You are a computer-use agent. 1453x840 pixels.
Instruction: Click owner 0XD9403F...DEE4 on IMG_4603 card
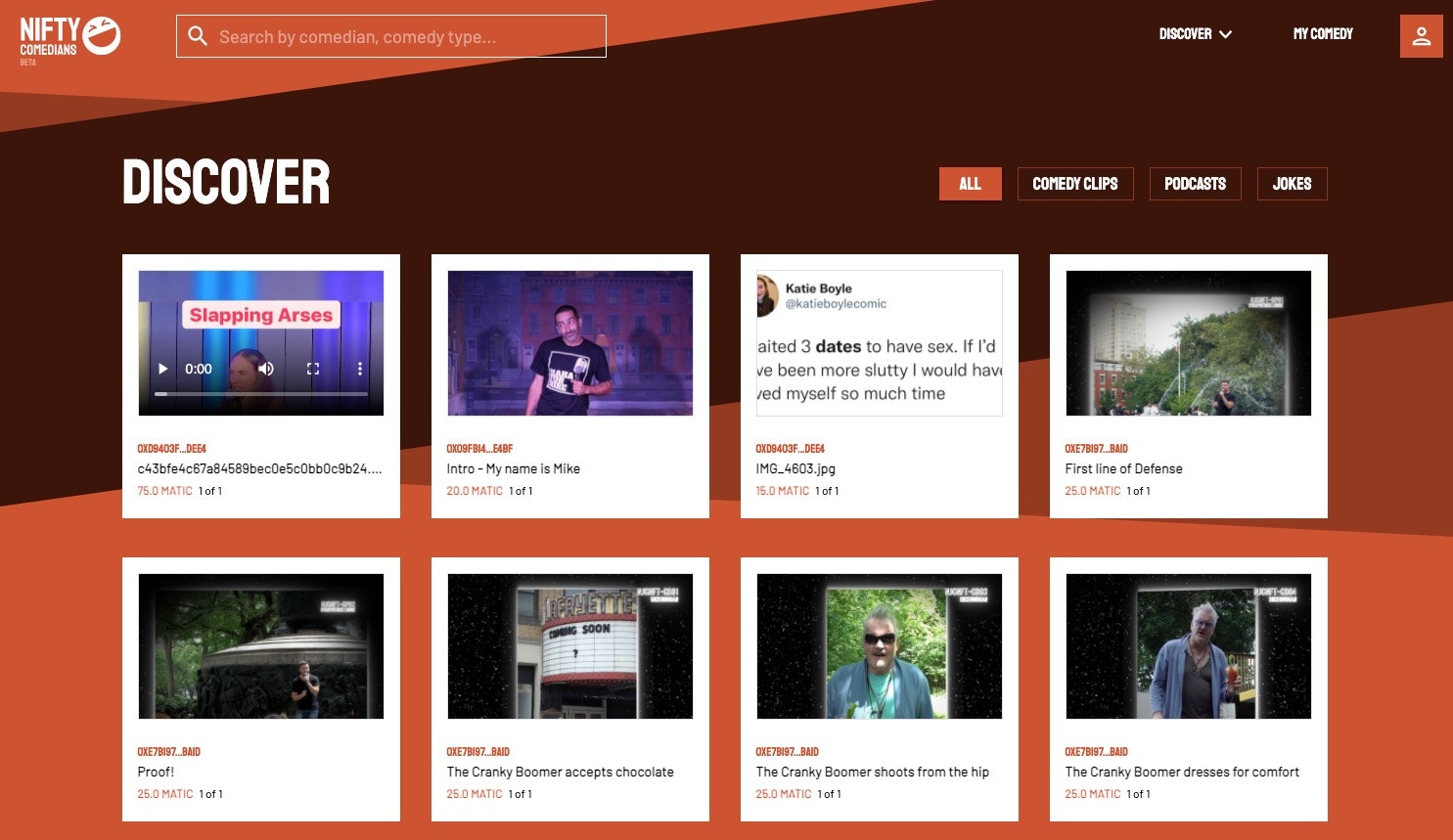point(790,449)
